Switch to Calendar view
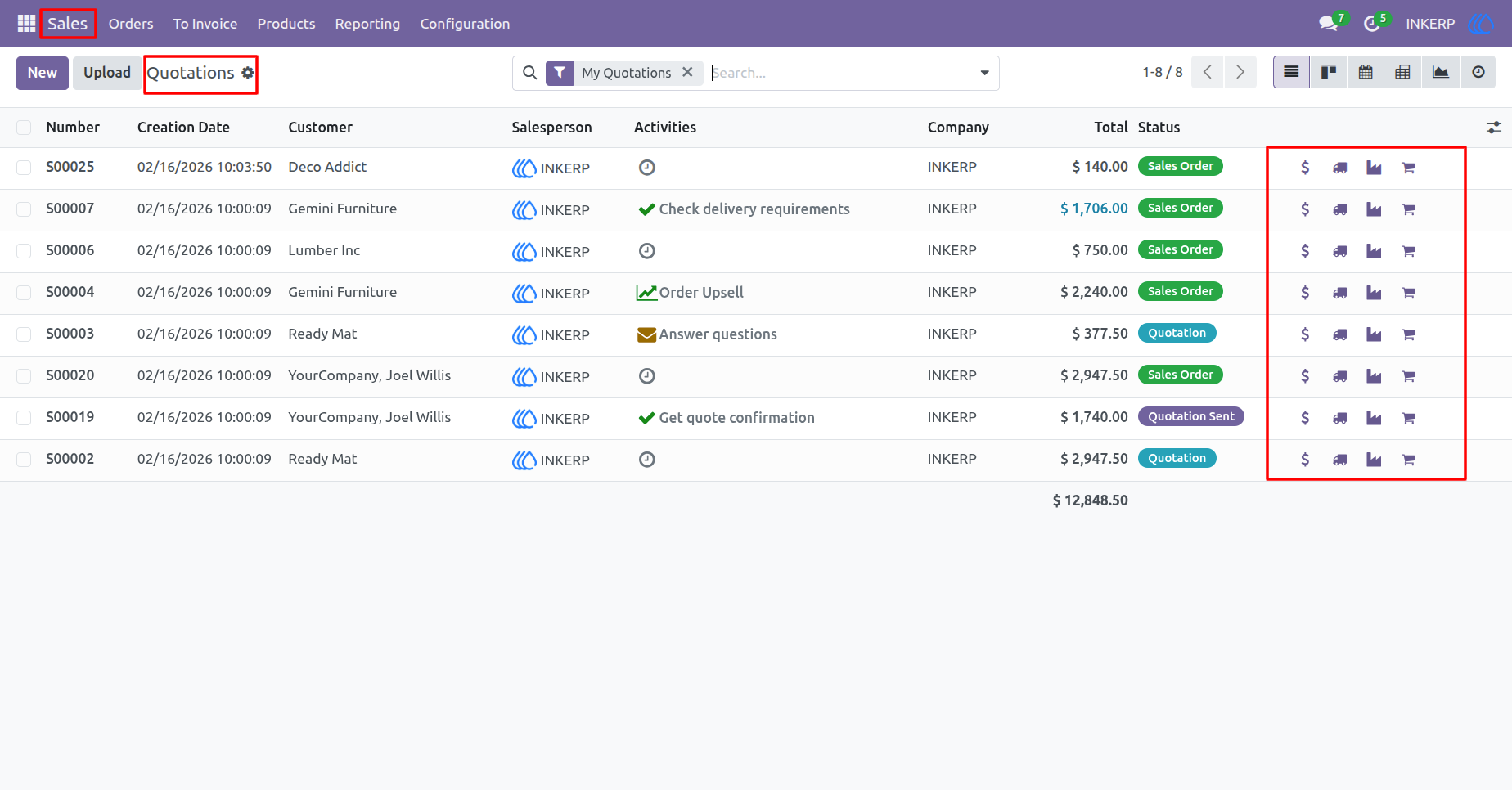The height and width of the screenshot is (790, 1512). coord(1366,73)
